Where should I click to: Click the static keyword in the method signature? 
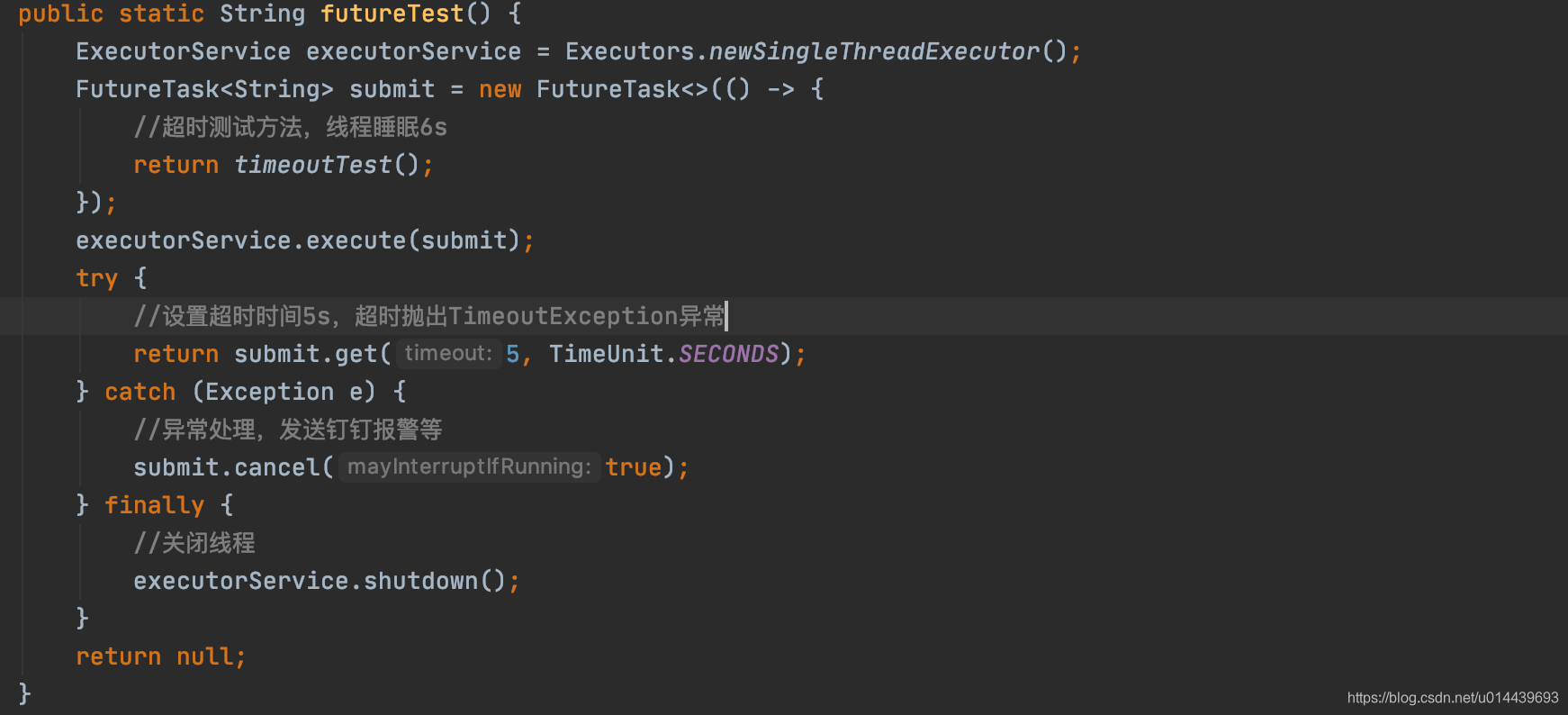161,14
